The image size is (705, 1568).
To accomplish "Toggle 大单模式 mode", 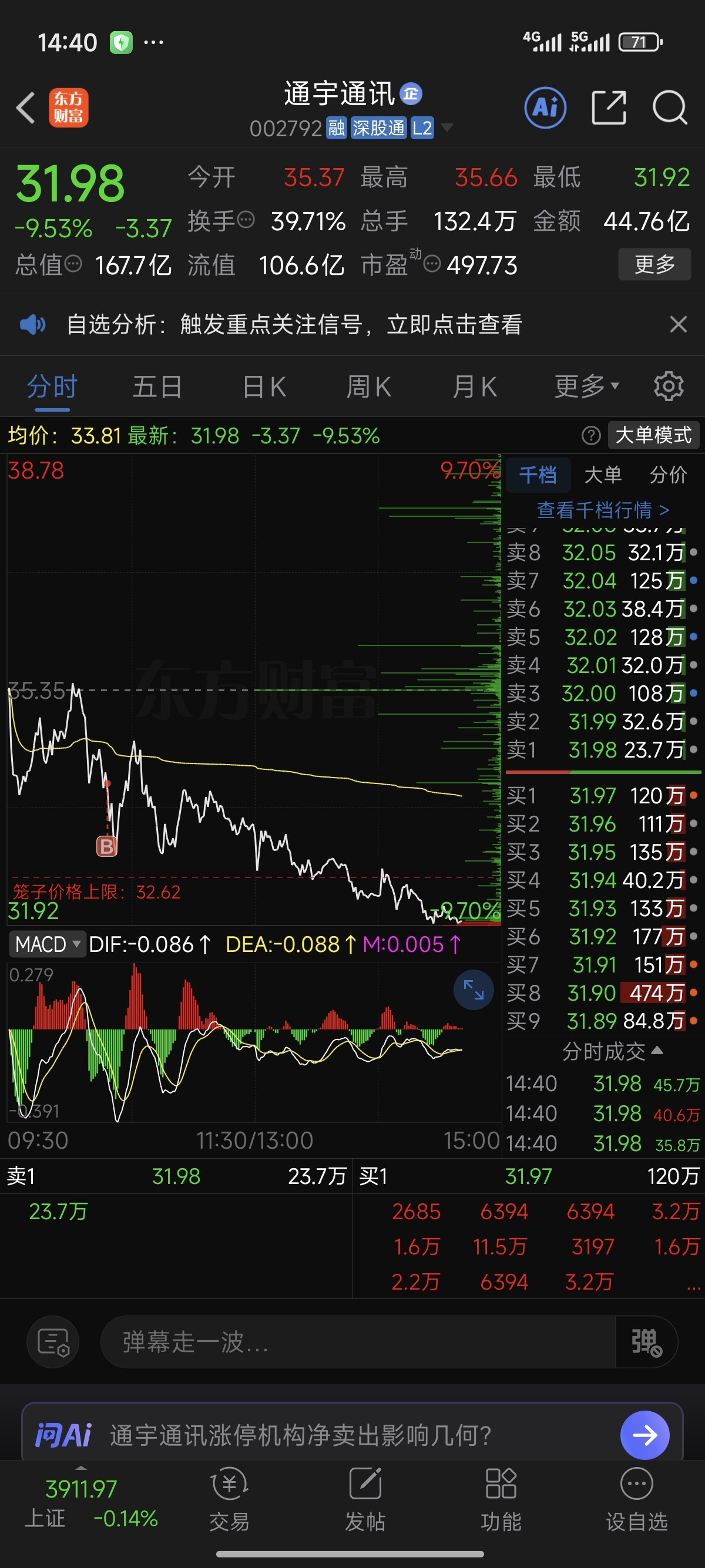I will tap(653, 435).
